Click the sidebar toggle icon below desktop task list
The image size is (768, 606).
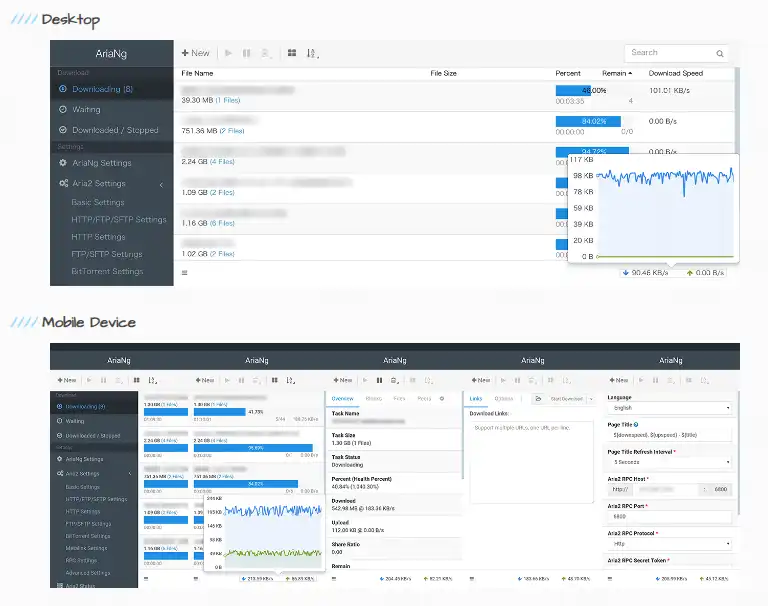point(185,273)
